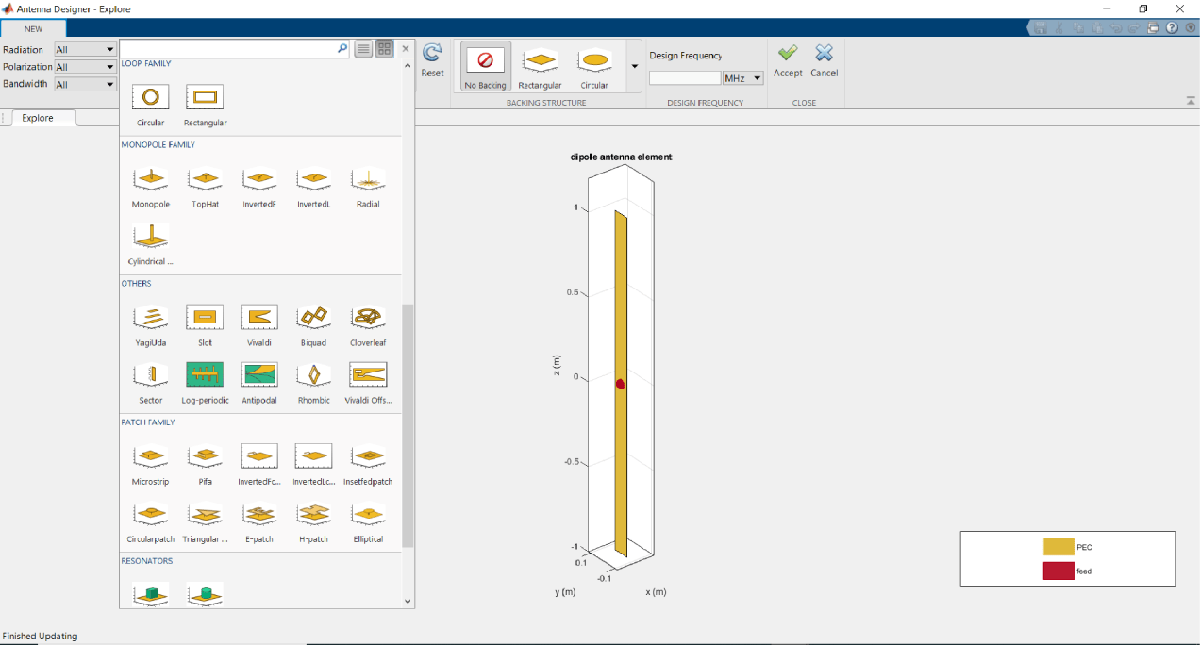
Task: Click the antenna gallery search field
Action: pos(235,48)
